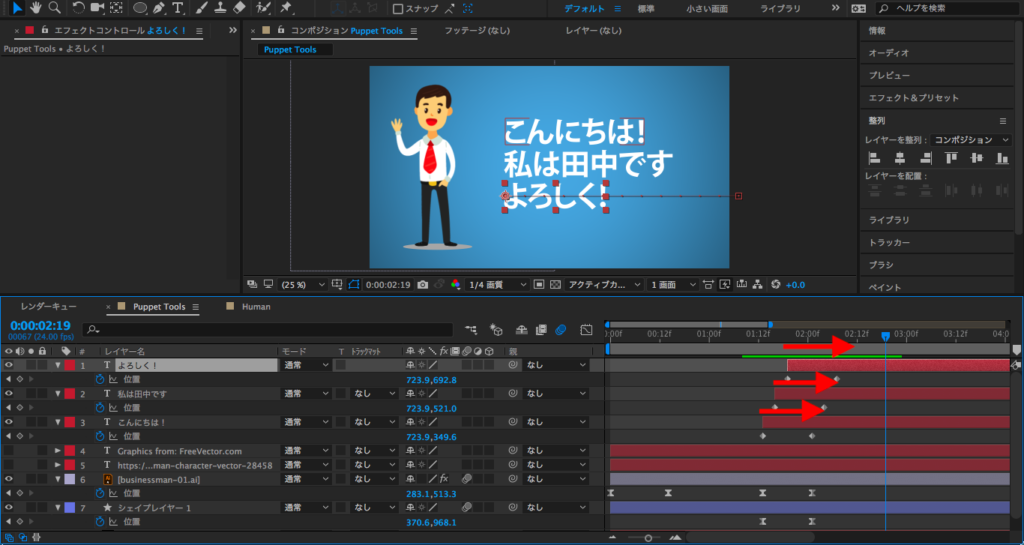Choose the Horizontal Type tool

[180, 8]
